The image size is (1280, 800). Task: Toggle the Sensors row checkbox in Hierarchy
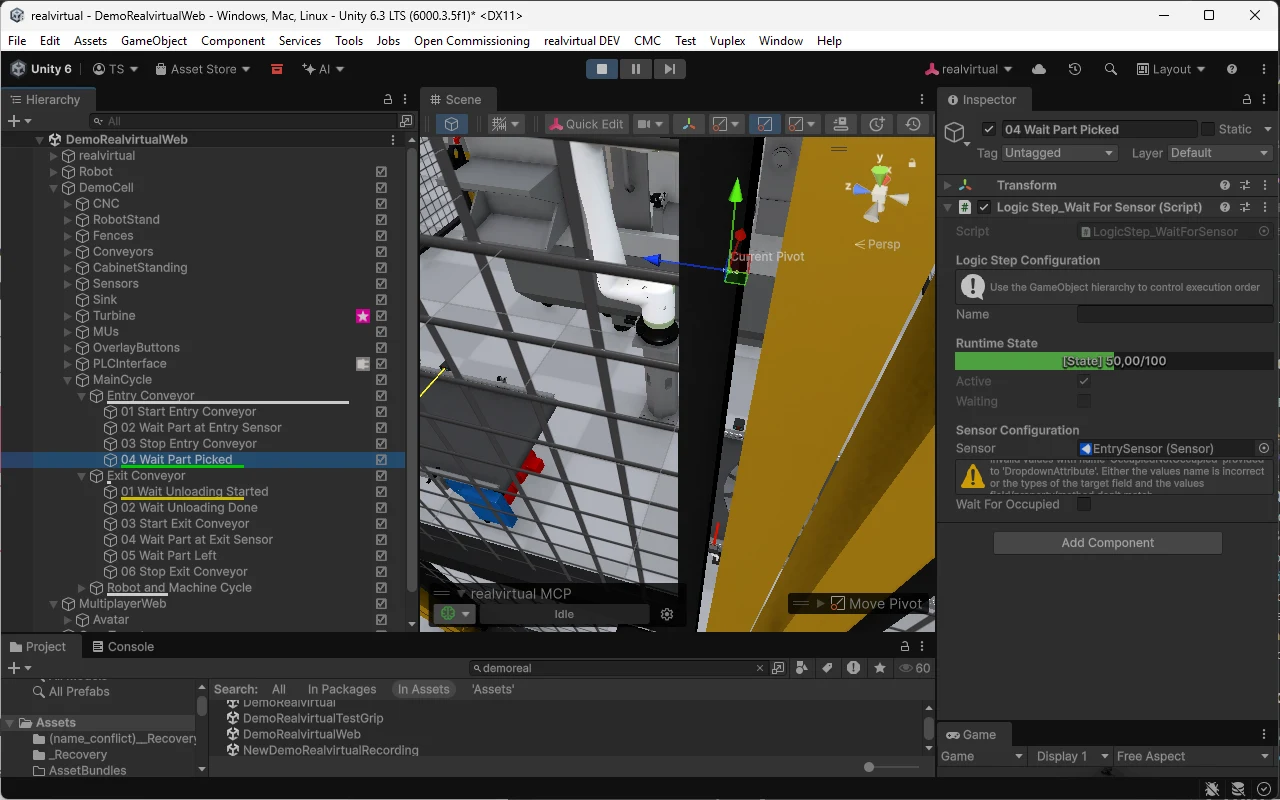point(381,284)
